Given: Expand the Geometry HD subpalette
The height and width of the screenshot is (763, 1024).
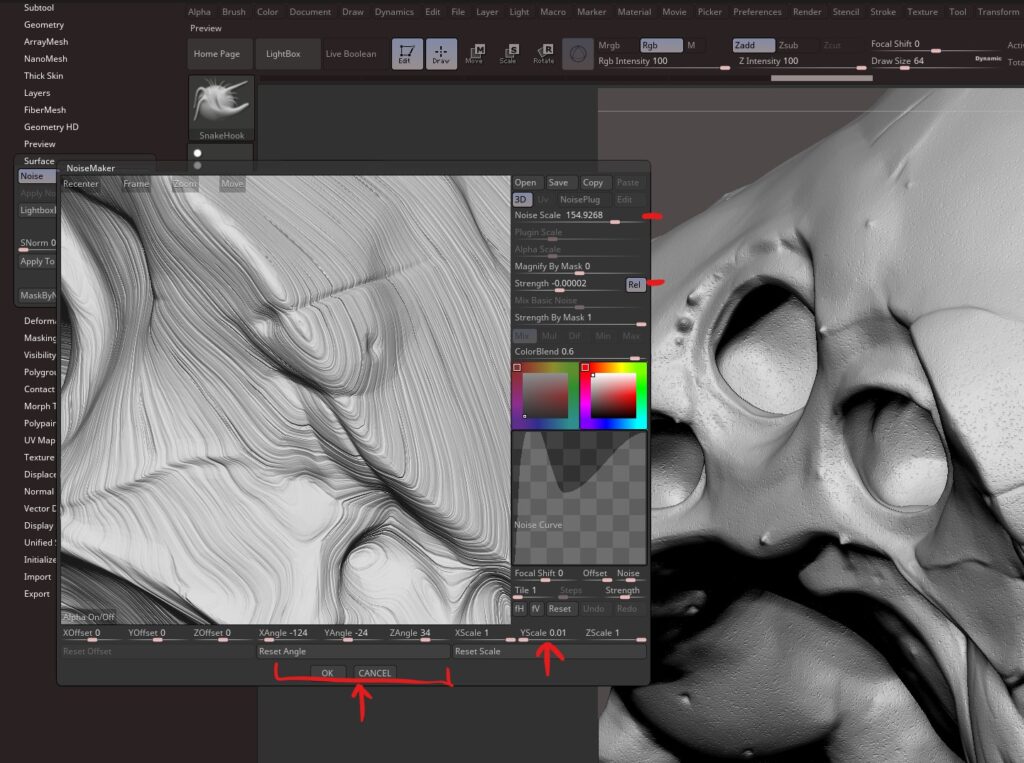Looking at the screenshot, I should (51, 127).
